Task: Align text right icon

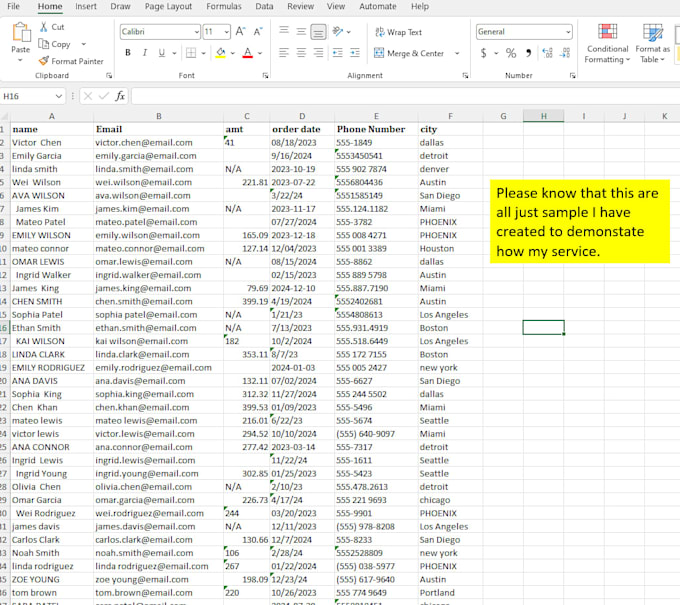Action: click(x=318, y=53)
